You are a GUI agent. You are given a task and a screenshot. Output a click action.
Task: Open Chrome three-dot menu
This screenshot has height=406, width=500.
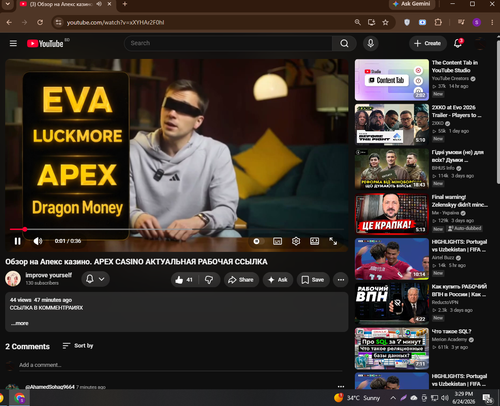[492, 22]
